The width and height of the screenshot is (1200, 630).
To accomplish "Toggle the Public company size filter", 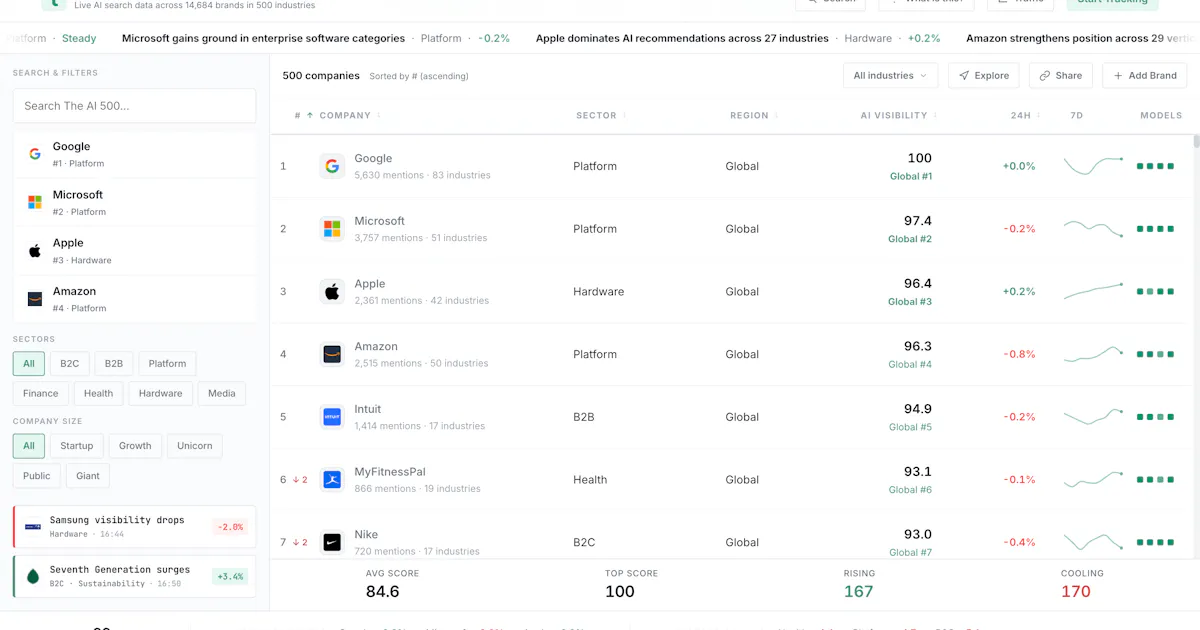I will click(37, 476).
